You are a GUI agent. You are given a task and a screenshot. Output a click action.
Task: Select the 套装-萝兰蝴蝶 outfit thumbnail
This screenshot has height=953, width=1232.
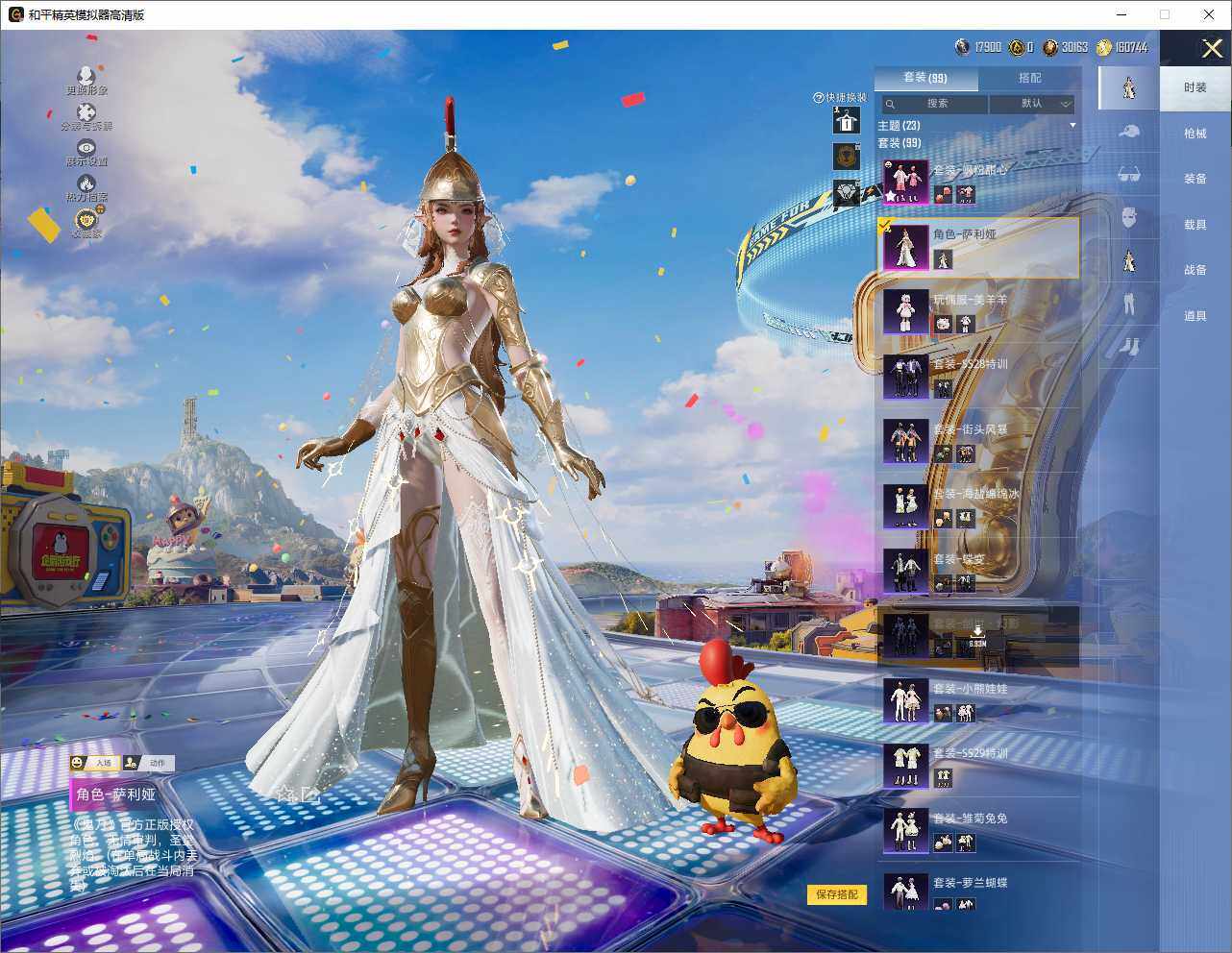coord(906,891)
